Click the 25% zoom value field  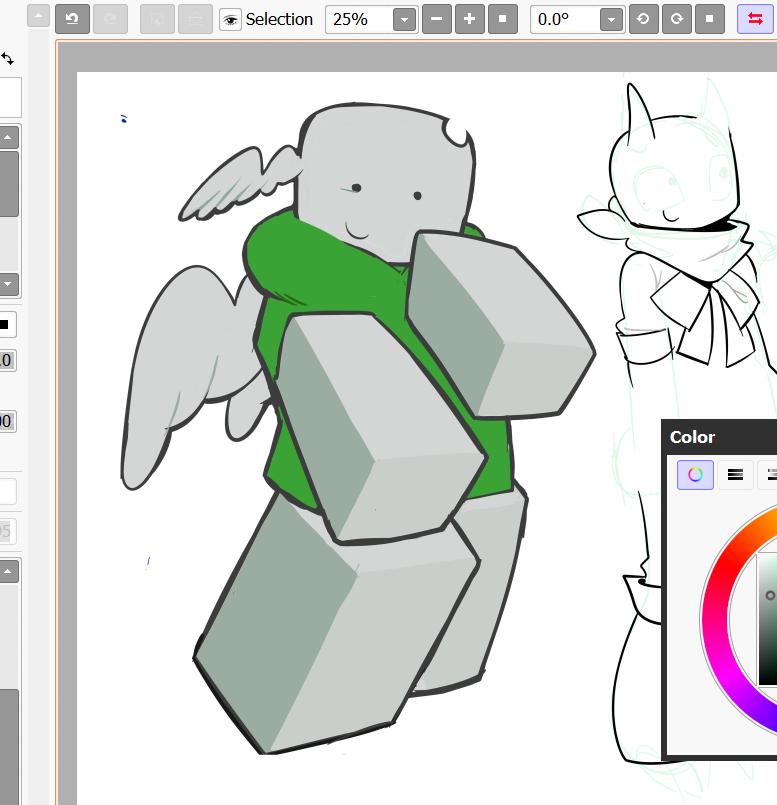click(x=359, y=20)
